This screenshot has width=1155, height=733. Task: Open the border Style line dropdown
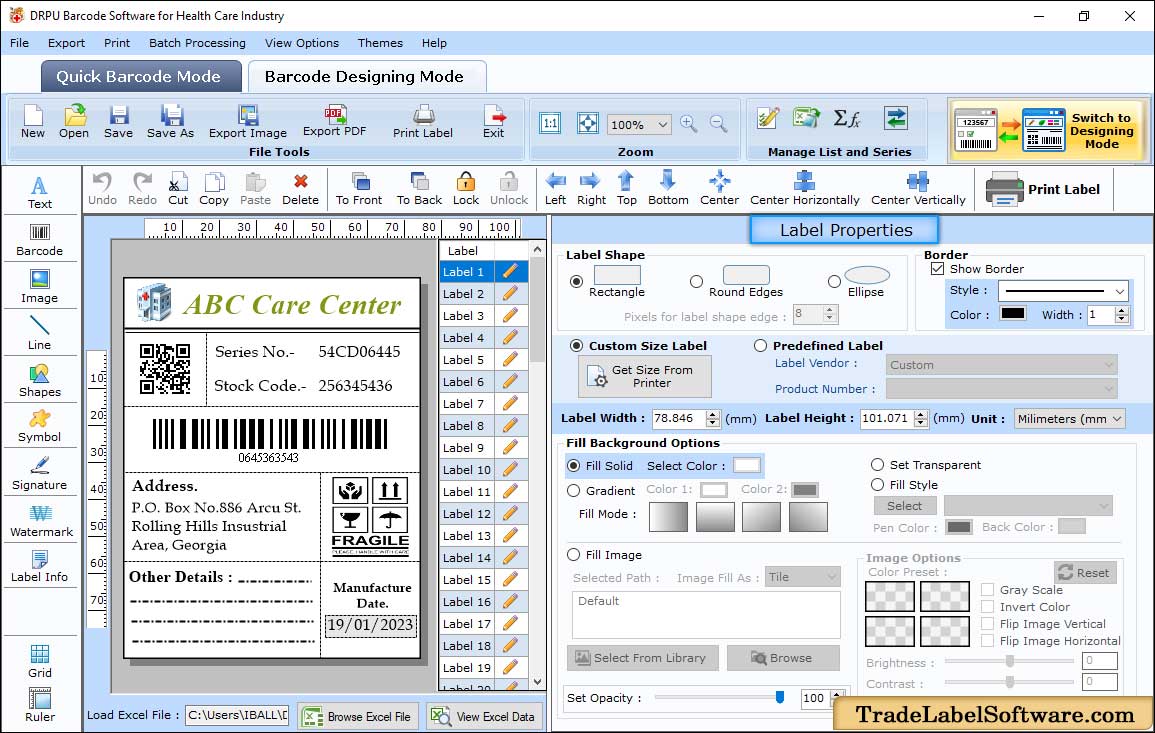[1064, 291]
